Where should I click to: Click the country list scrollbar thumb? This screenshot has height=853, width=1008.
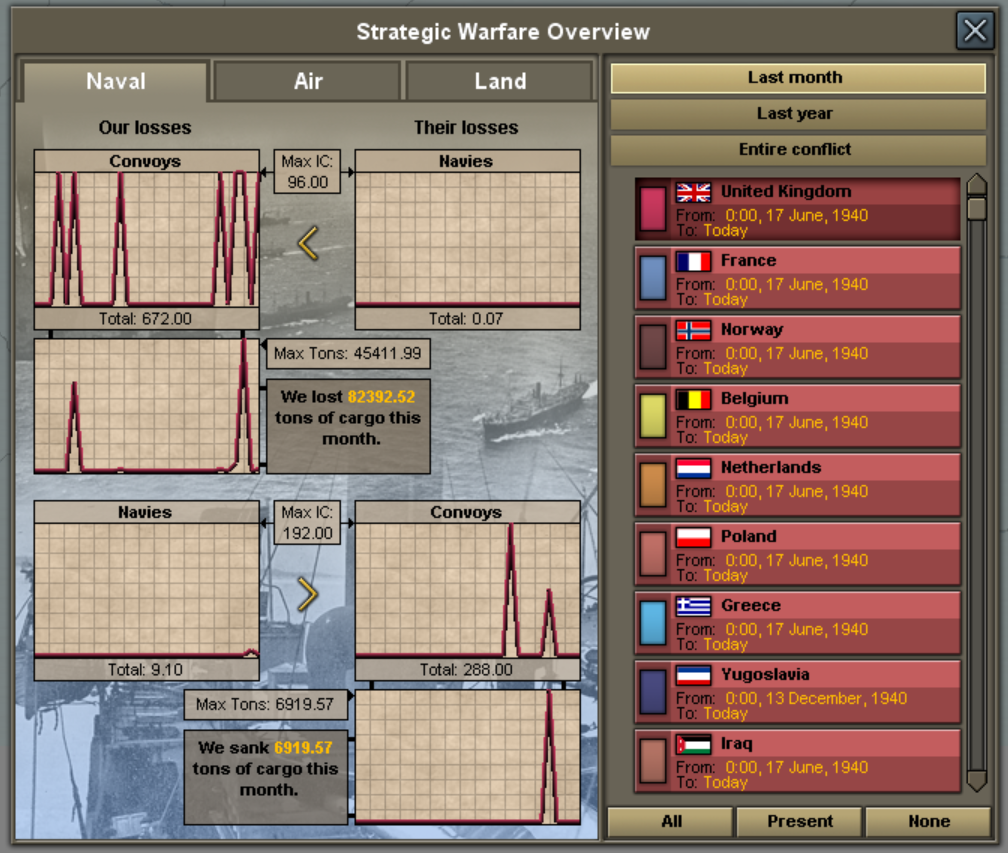pos(976,208)
